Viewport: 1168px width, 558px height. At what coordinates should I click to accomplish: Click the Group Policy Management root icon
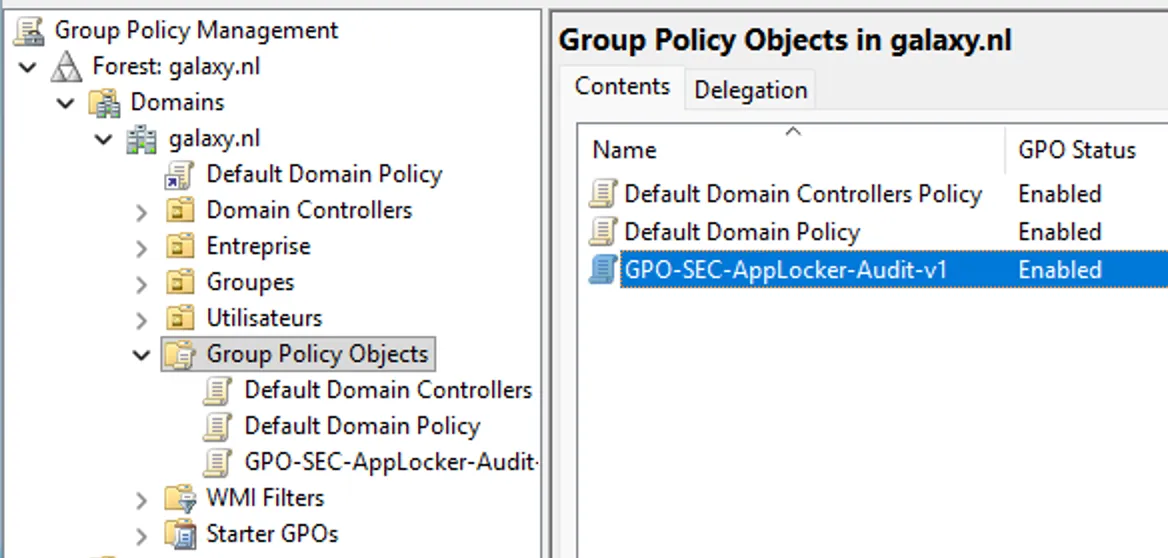[30, 31]
